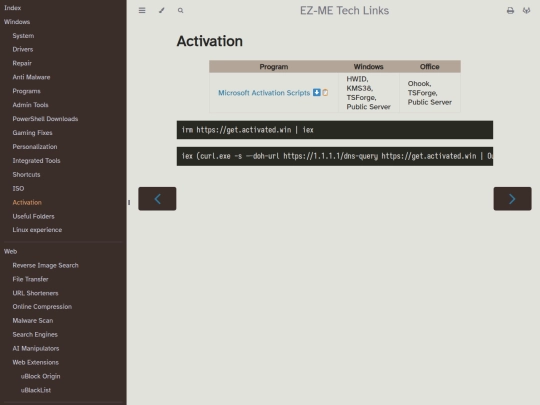Open the Integrated Tools page
540x405 pixels.
(x=36, y=160)
